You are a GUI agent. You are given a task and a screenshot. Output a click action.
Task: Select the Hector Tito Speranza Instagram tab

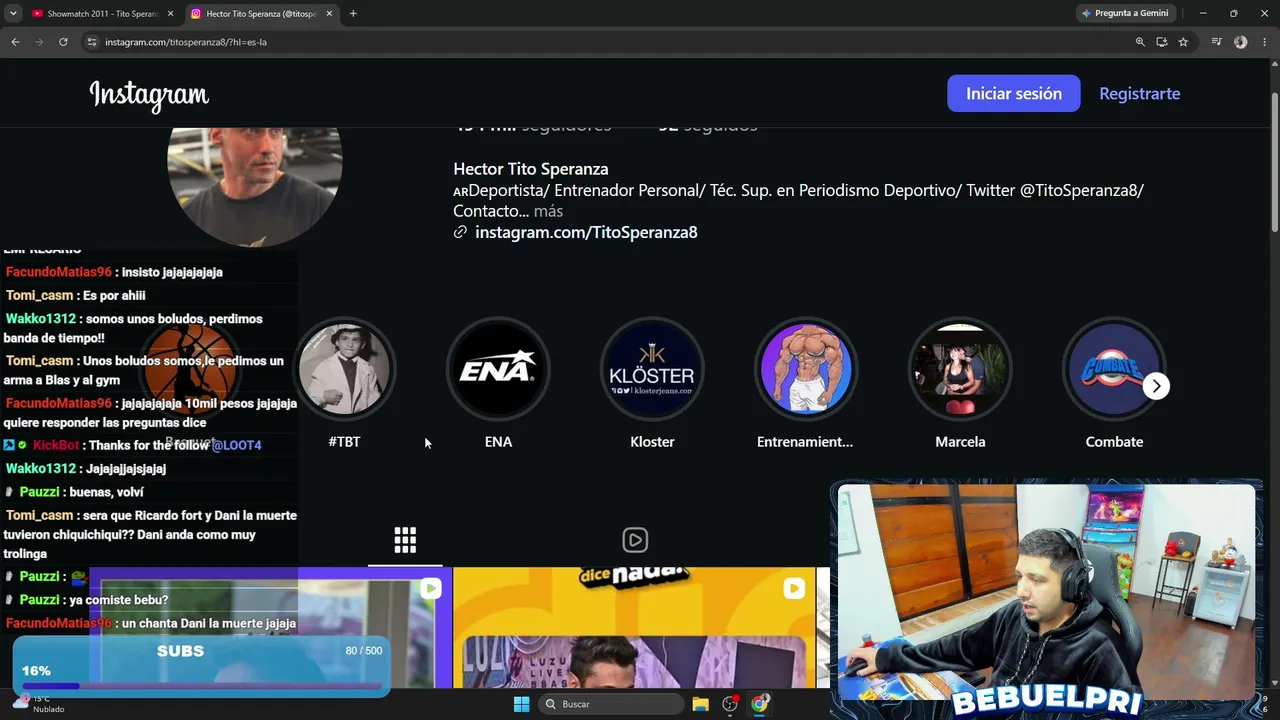(x=262, y=14)
